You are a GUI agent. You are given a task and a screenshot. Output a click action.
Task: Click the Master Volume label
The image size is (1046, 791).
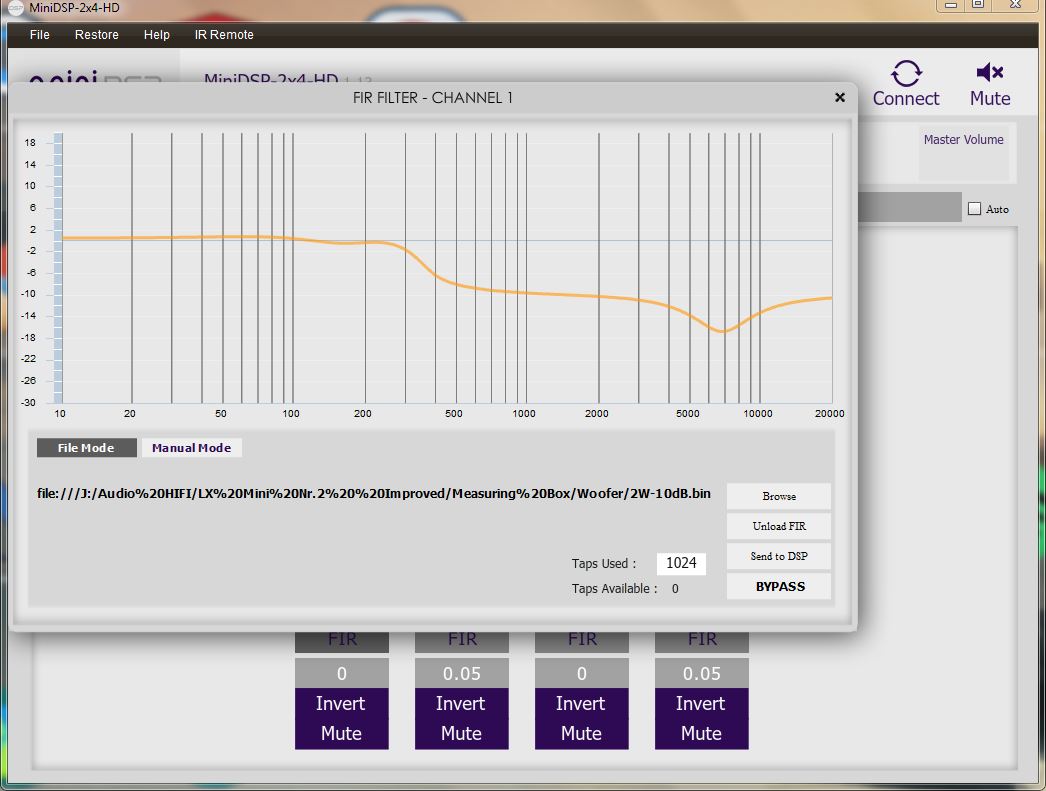click(x=963, y=139)
